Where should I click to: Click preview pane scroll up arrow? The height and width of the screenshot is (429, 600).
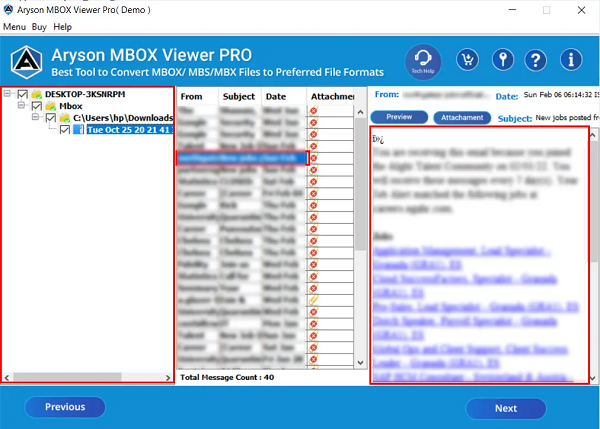593,135
